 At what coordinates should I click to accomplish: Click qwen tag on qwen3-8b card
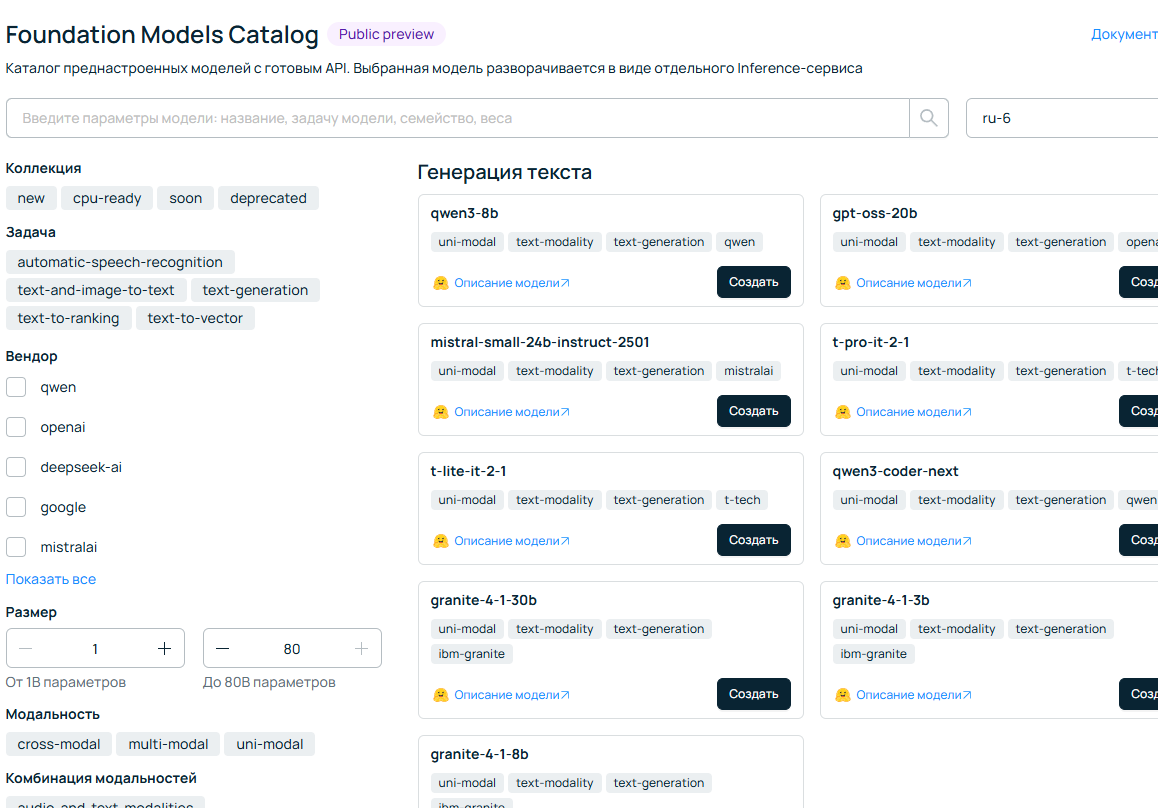[739, 242]
